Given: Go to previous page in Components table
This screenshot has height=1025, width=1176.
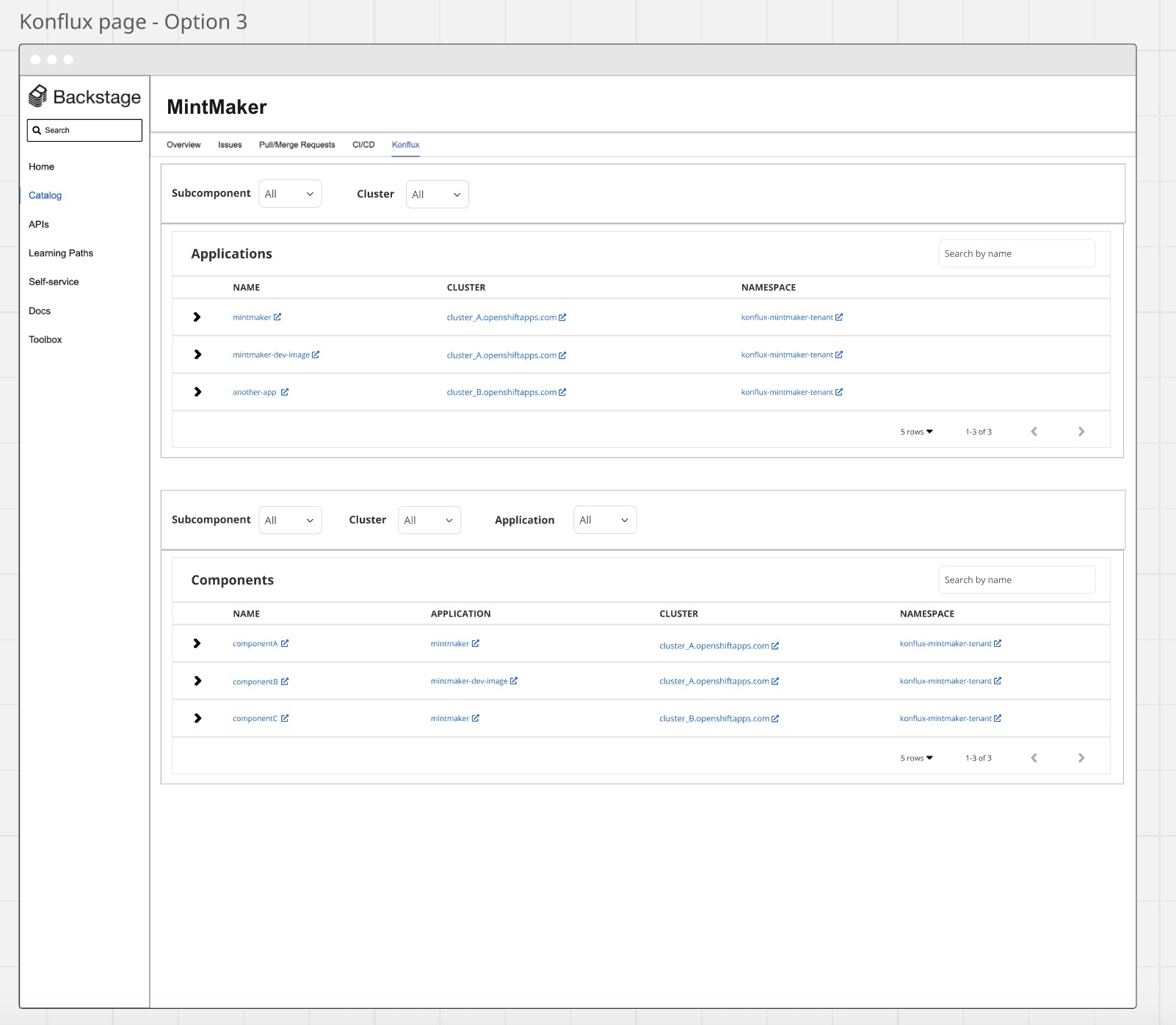Looking at the screenshot, I should [x=1034, y=758].
